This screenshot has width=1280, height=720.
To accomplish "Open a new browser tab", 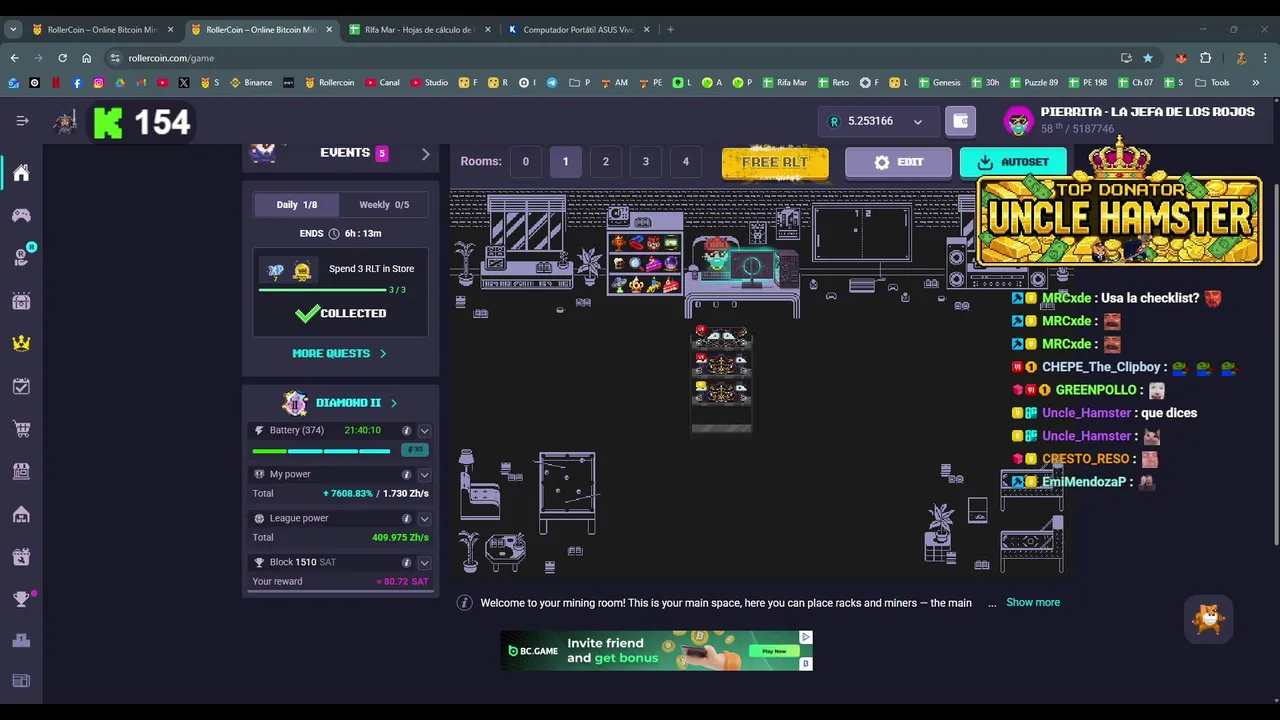I will click(x=671, y=29).
